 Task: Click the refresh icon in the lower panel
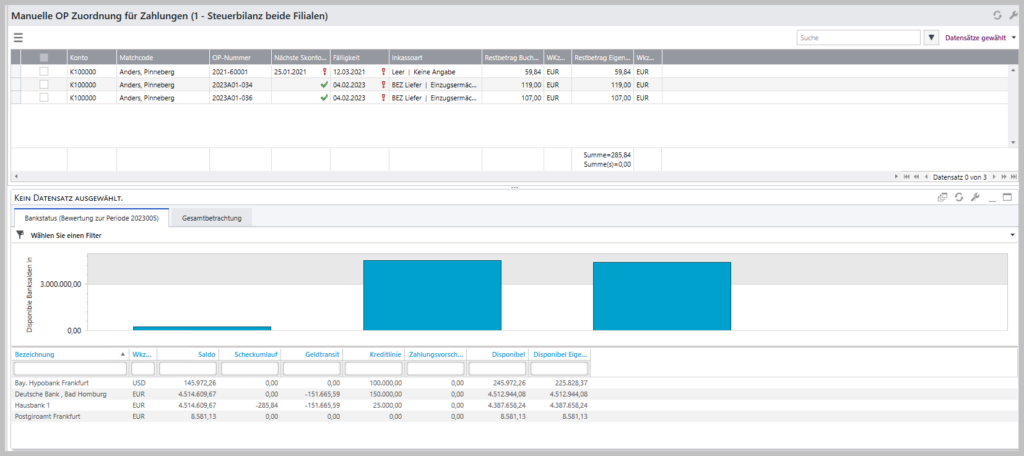point(958,198)
